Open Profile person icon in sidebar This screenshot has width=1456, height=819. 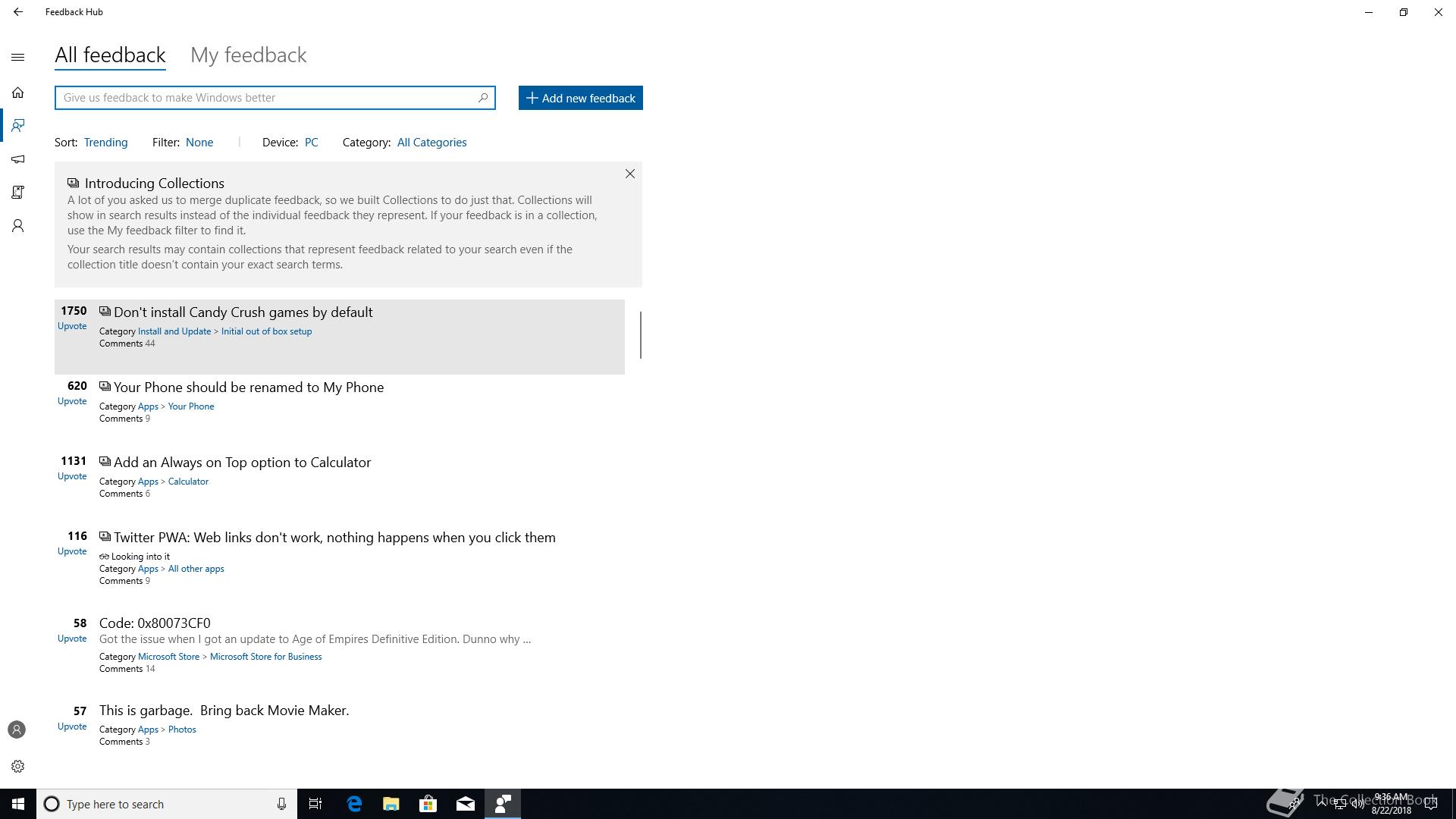(18, 225)
